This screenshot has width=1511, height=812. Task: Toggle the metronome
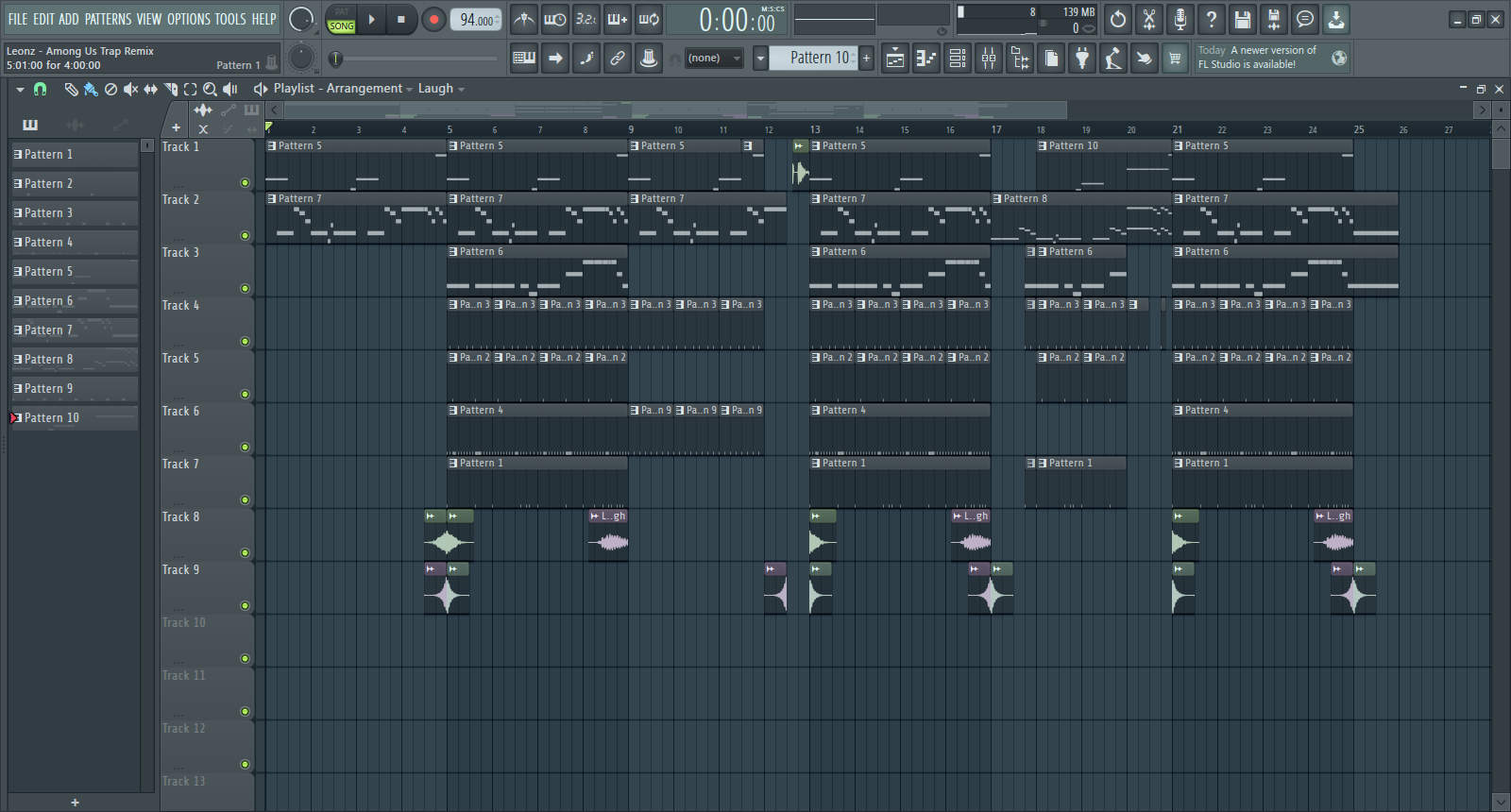[524, 19]
